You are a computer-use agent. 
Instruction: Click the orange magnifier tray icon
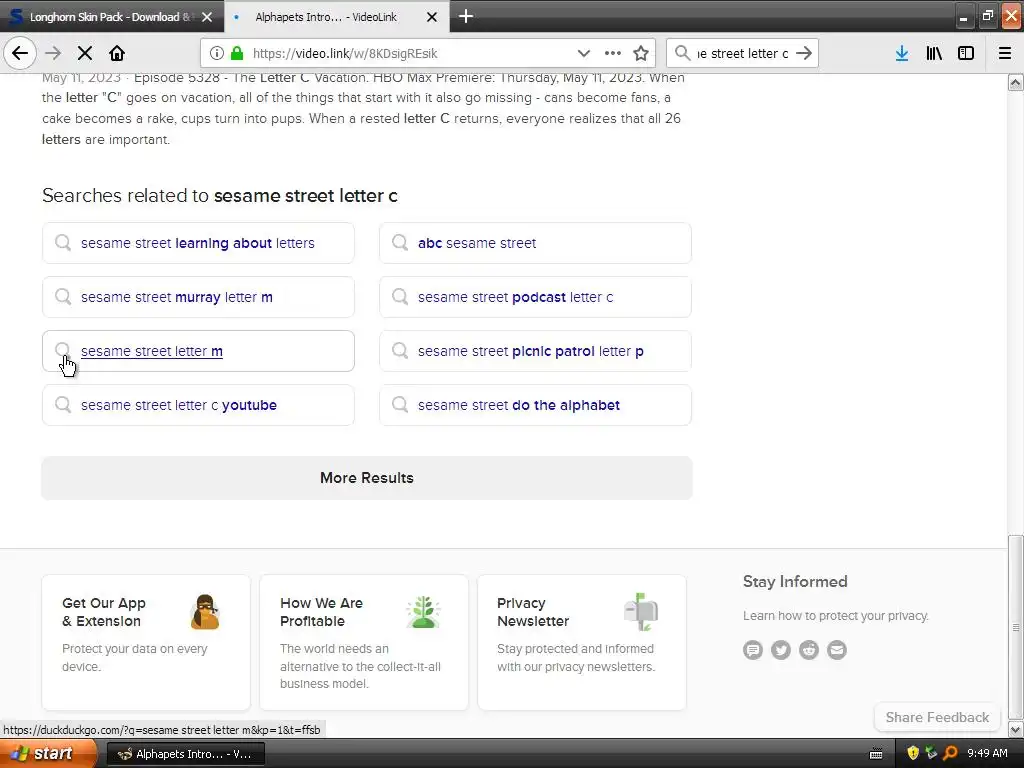950,754
